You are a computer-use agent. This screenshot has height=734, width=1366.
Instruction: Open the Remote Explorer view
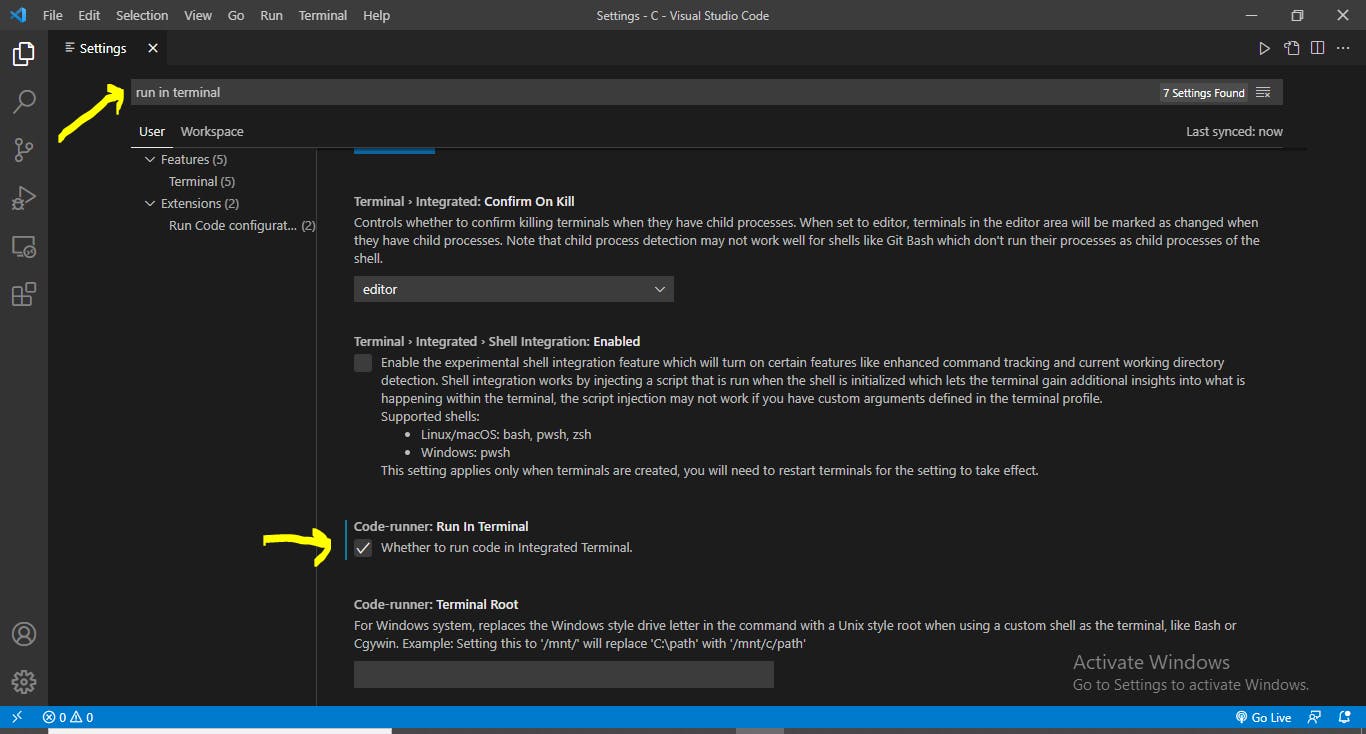click(24, 246)
